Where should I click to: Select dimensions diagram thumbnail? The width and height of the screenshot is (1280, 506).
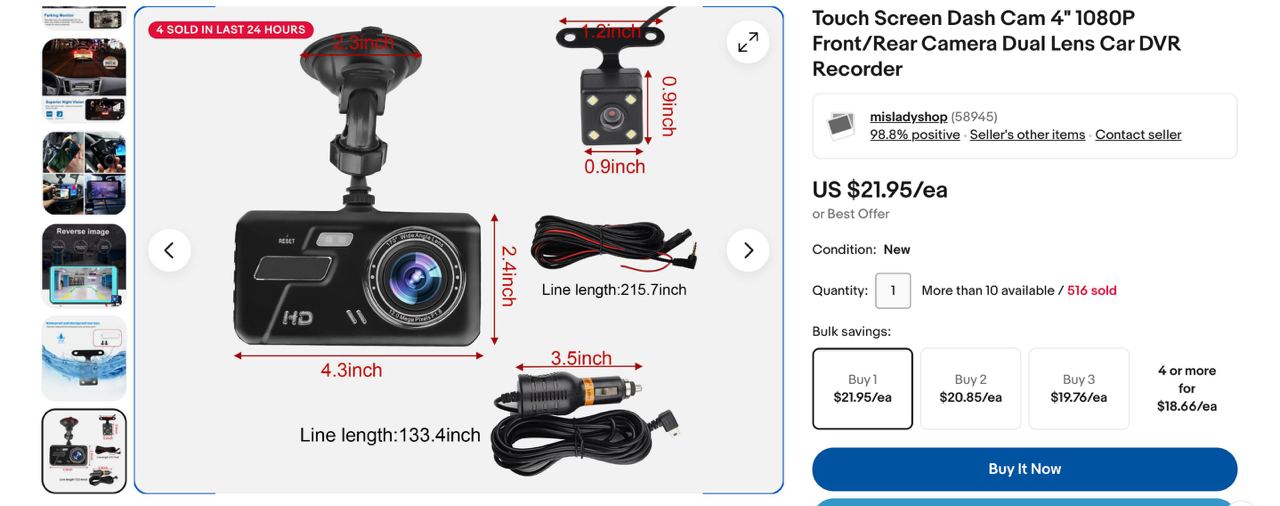(x=84, y=451)
